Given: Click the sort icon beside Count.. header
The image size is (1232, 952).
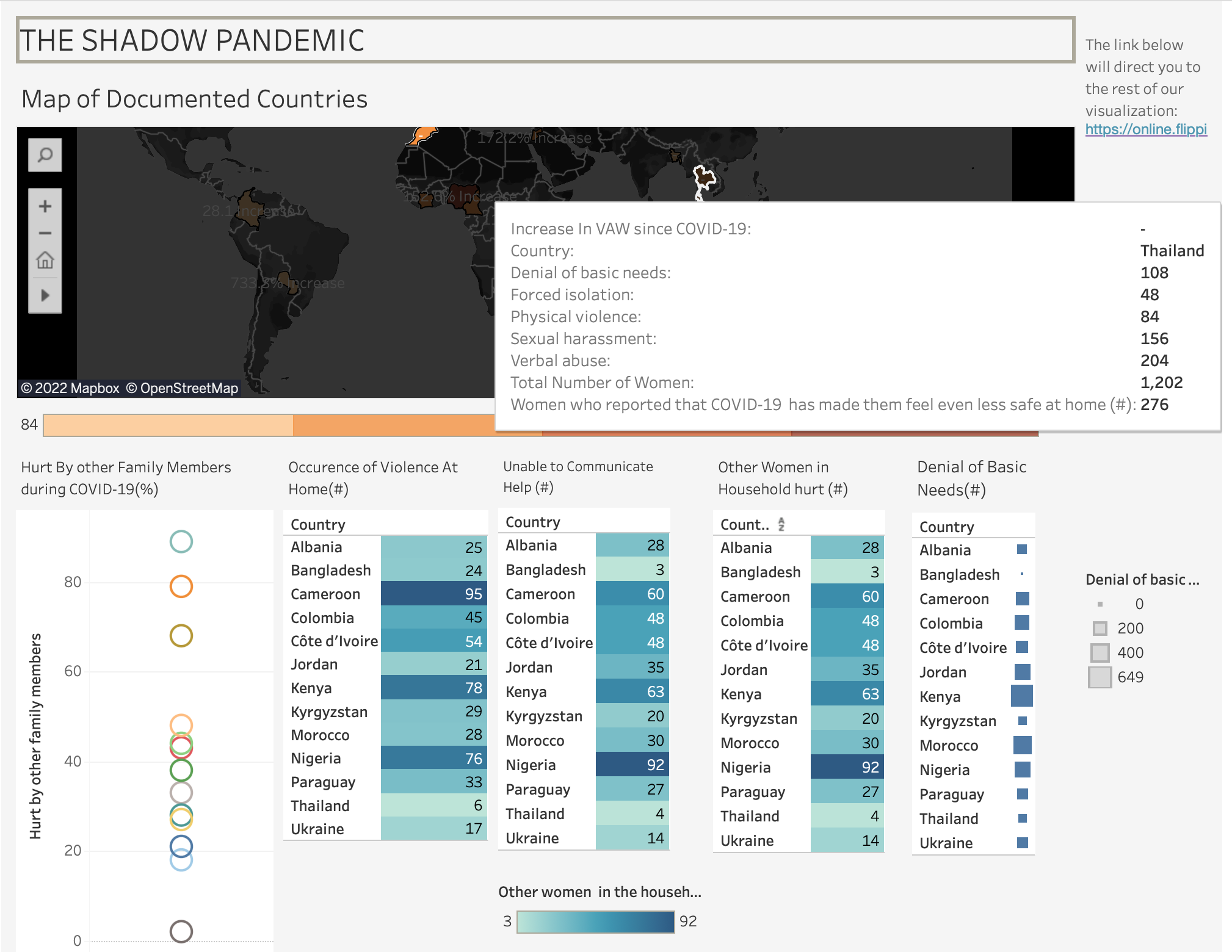Looking at the screenshot, I should [781, 524].
